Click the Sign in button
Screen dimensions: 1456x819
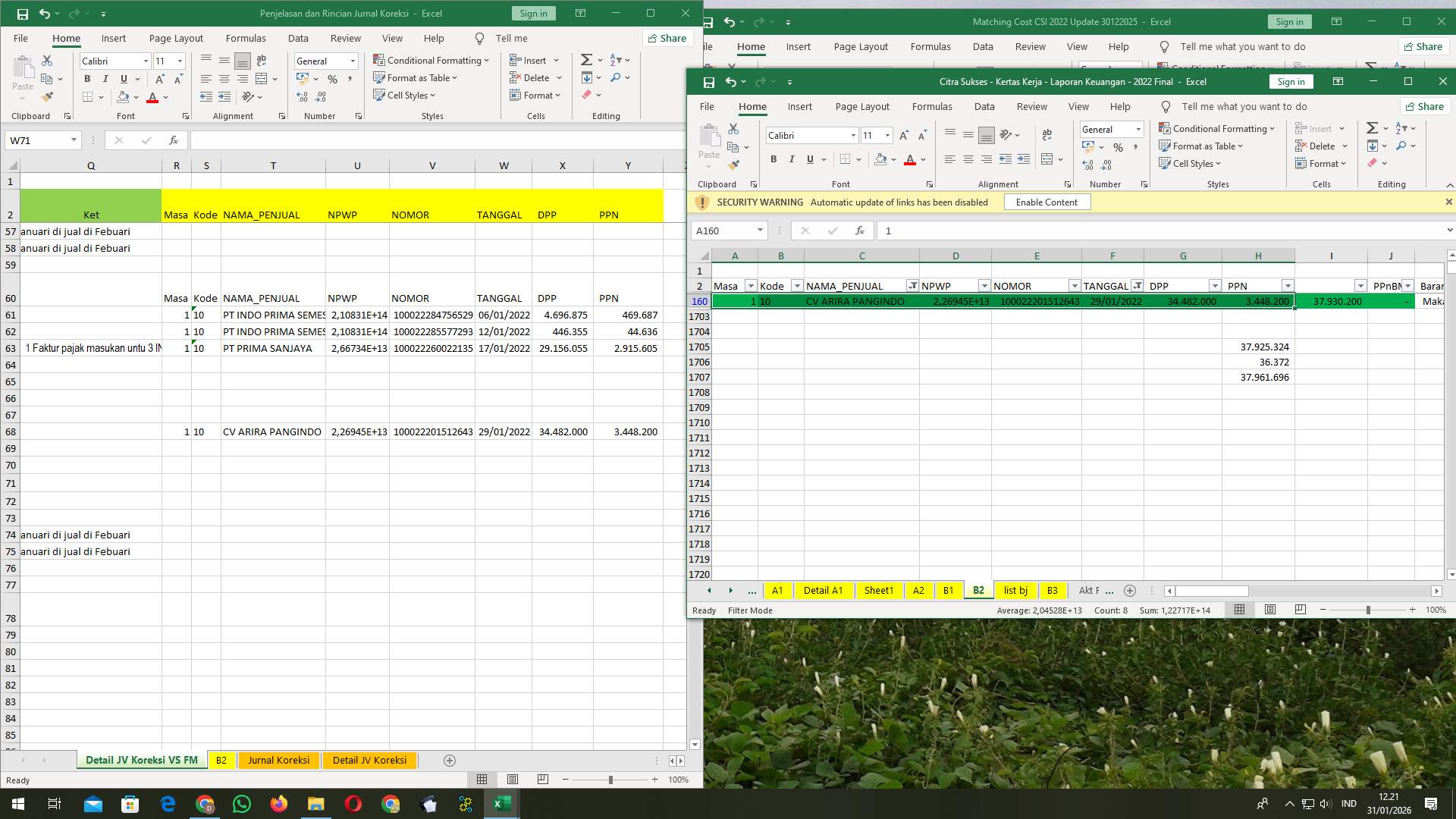tap(1291, 81)
